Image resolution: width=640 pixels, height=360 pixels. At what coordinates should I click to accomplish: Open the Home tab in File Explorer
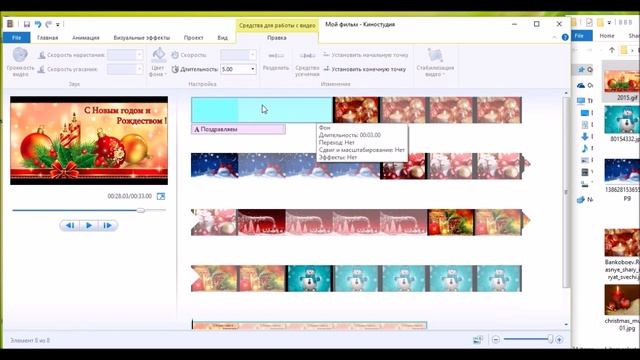tap(607, 36)
